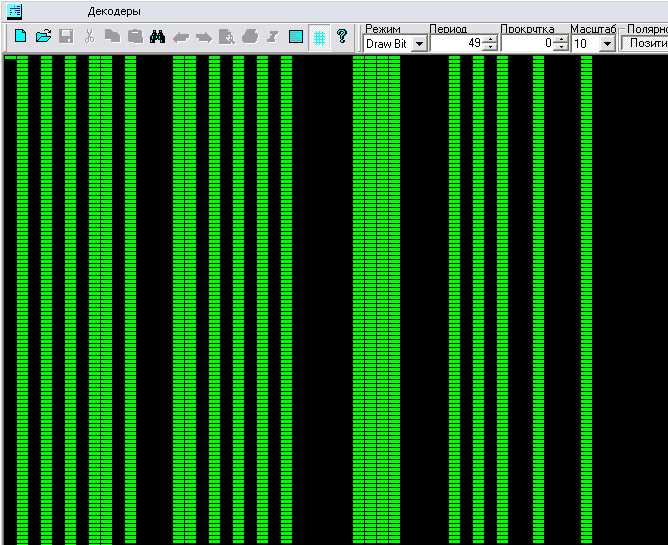The image size is (668, 545).
Task: Decrease the Прокрутка value with down arrow
Action: tap(561, 46)
